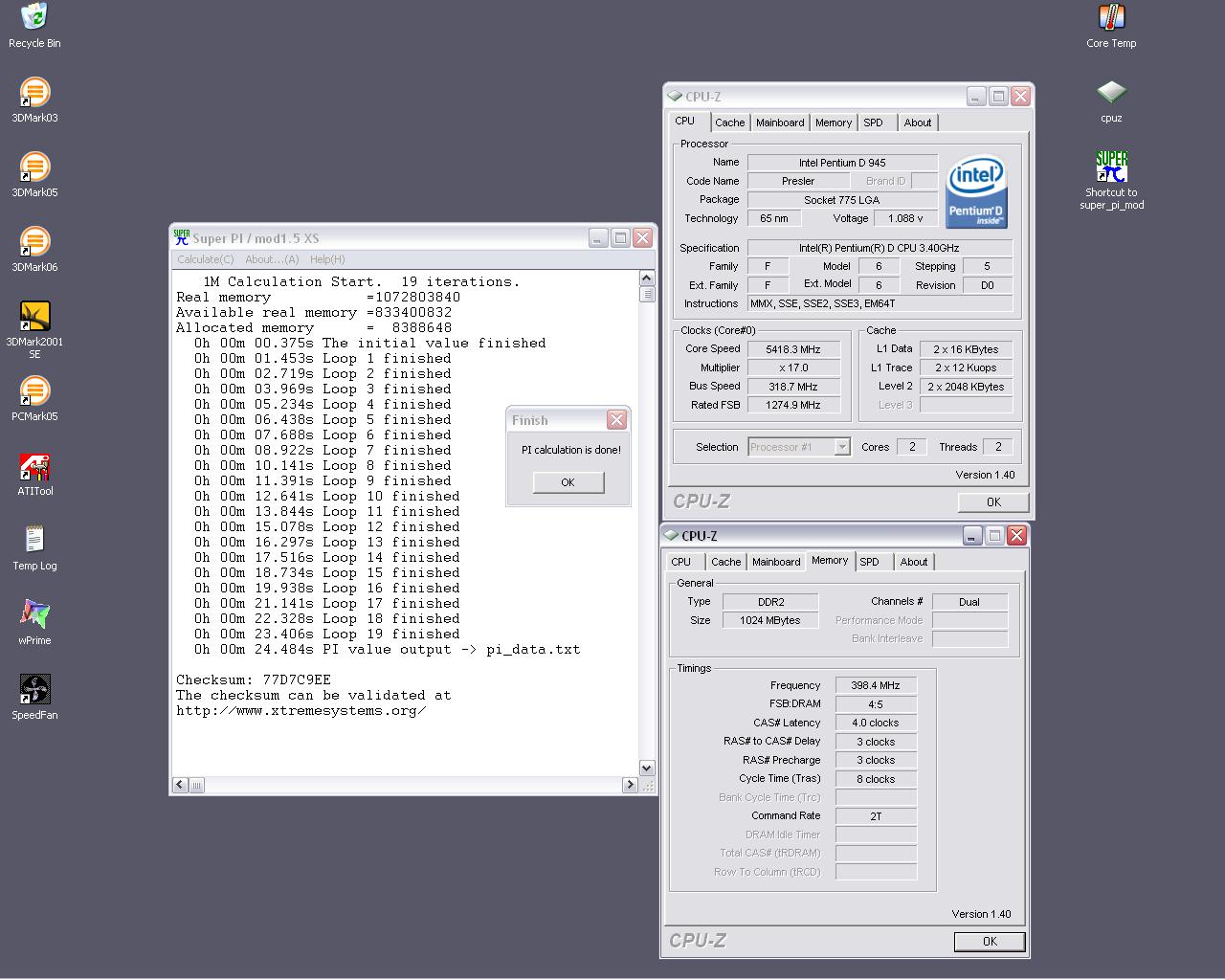Close the Finish dialog
This screenshot has height=980, width=1225.
(x=616, y=419)
